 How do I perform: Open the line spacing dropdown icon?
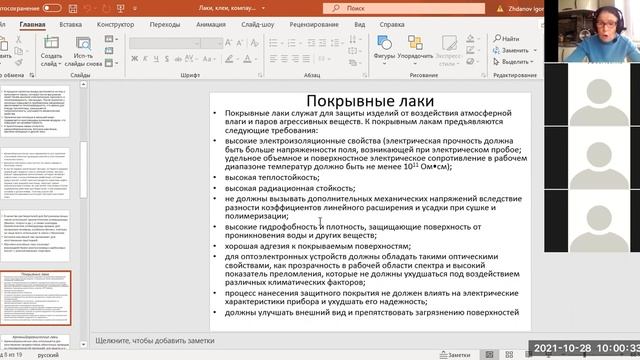(x=337, y=43)
